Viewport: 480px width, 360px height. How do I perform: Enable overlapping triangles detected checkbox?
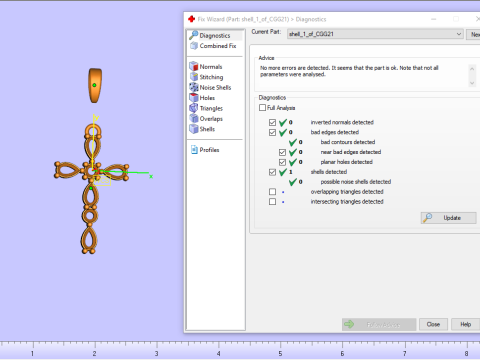pyautogui.click(x=272, y=192)
